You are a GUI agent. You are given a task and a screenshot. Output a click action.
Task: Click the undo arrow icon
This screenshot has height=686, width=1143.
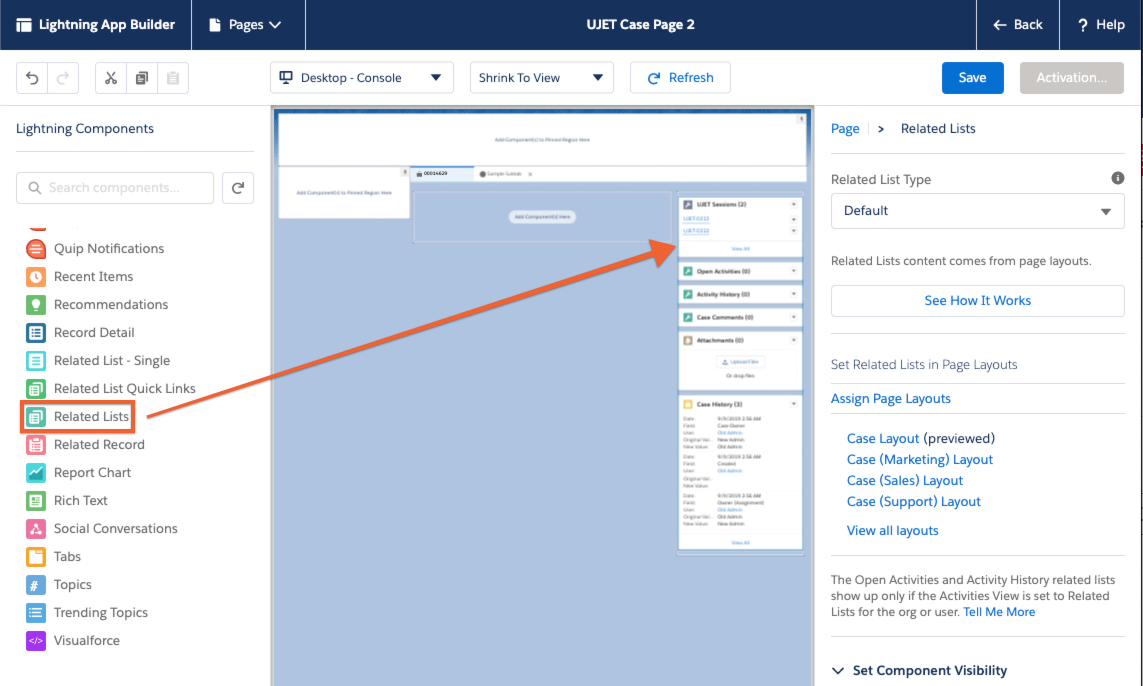click(x=32, y=78)
